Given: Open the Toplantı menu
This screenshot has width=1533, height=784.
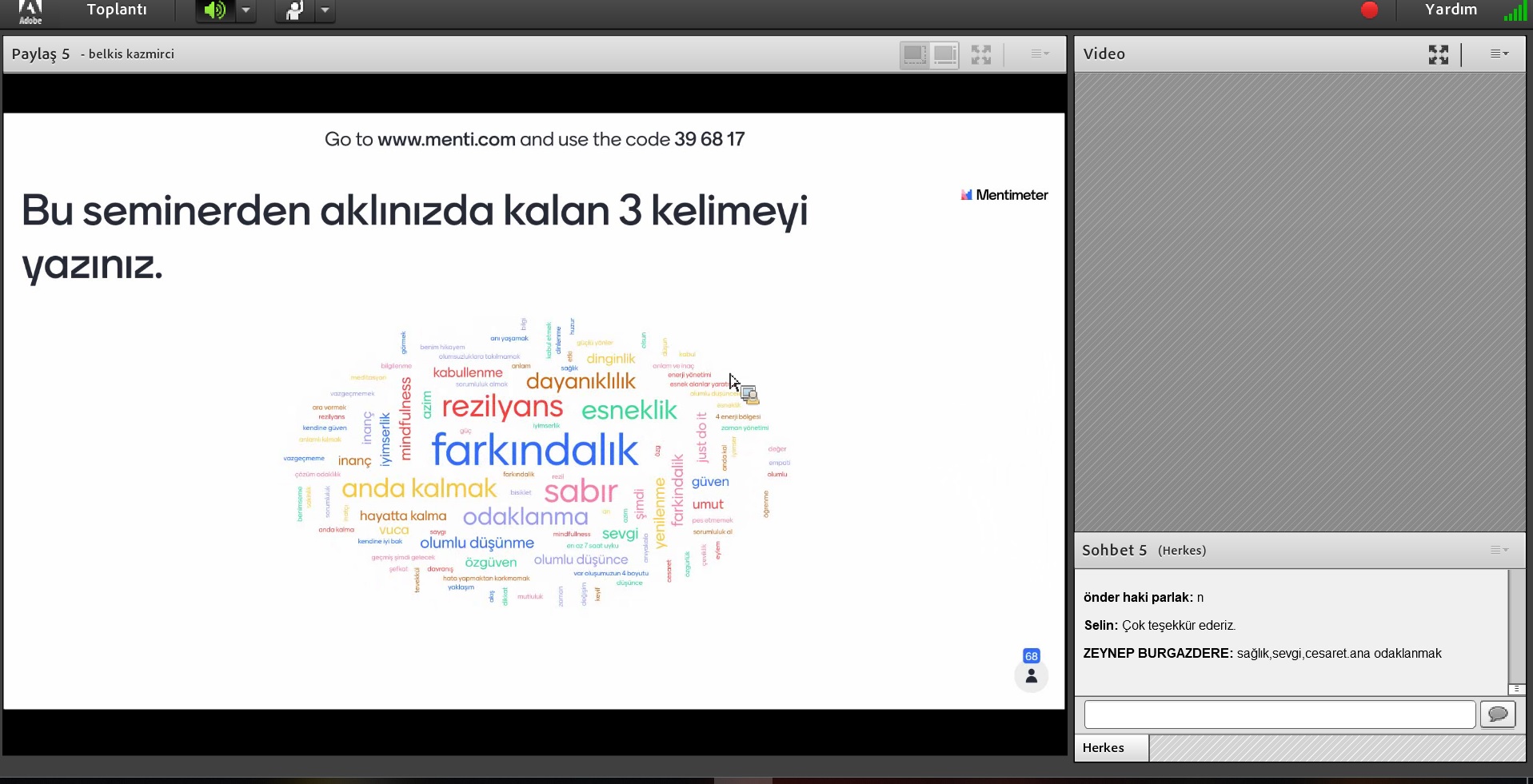Looking at the screenshot, I should [x=117, y=10].
